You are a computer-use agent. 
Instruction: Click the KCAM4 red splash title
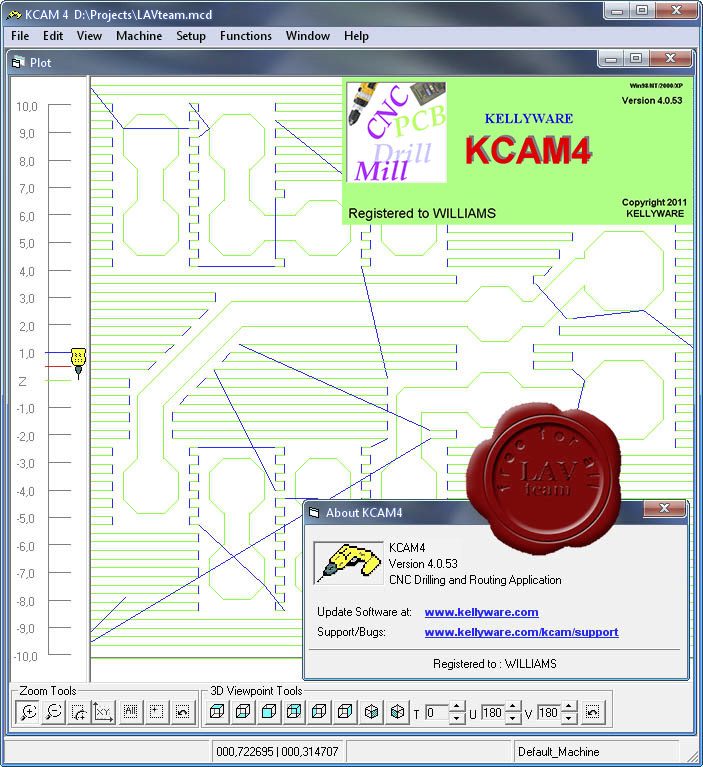click(x=528, y=150)
